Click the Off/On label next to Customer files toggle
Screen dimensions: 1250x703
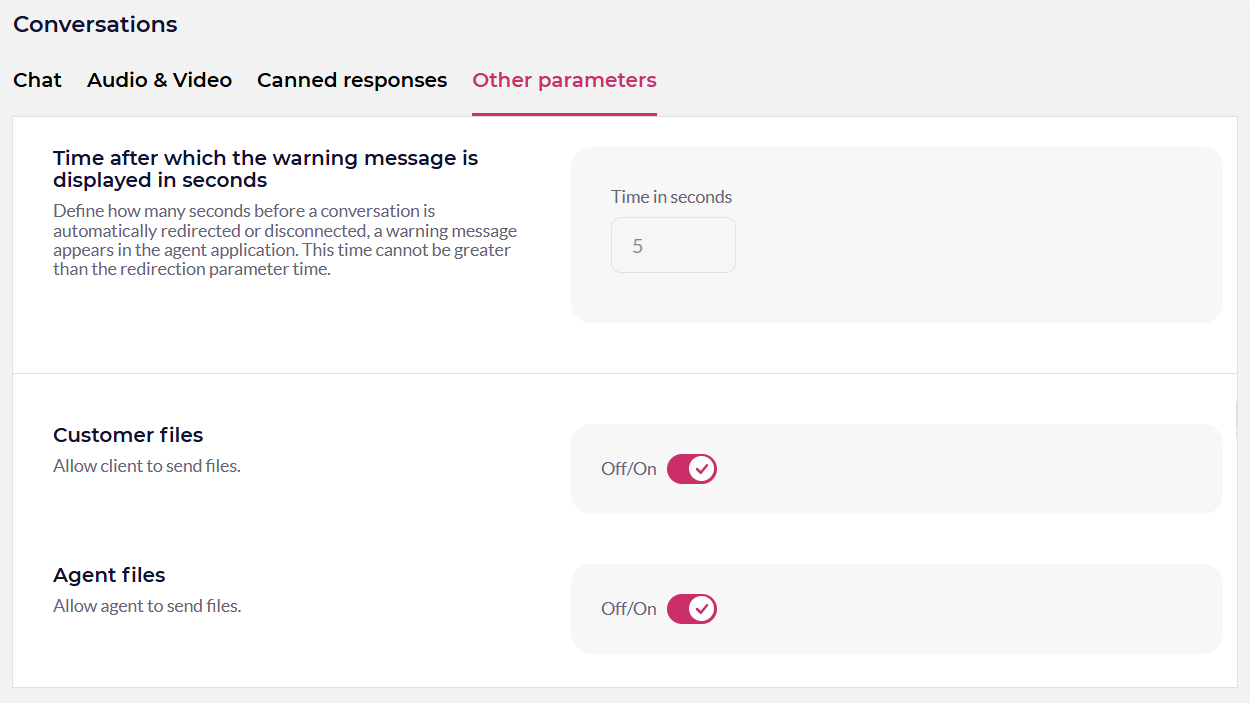point(630,468)
